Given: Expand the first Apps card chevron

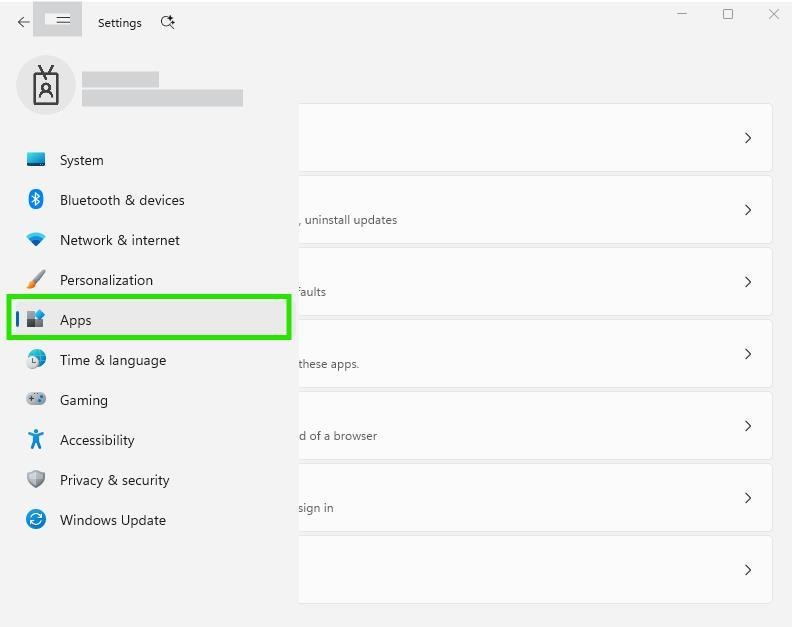Looking at the screenshot, I should tap(748, 138).
